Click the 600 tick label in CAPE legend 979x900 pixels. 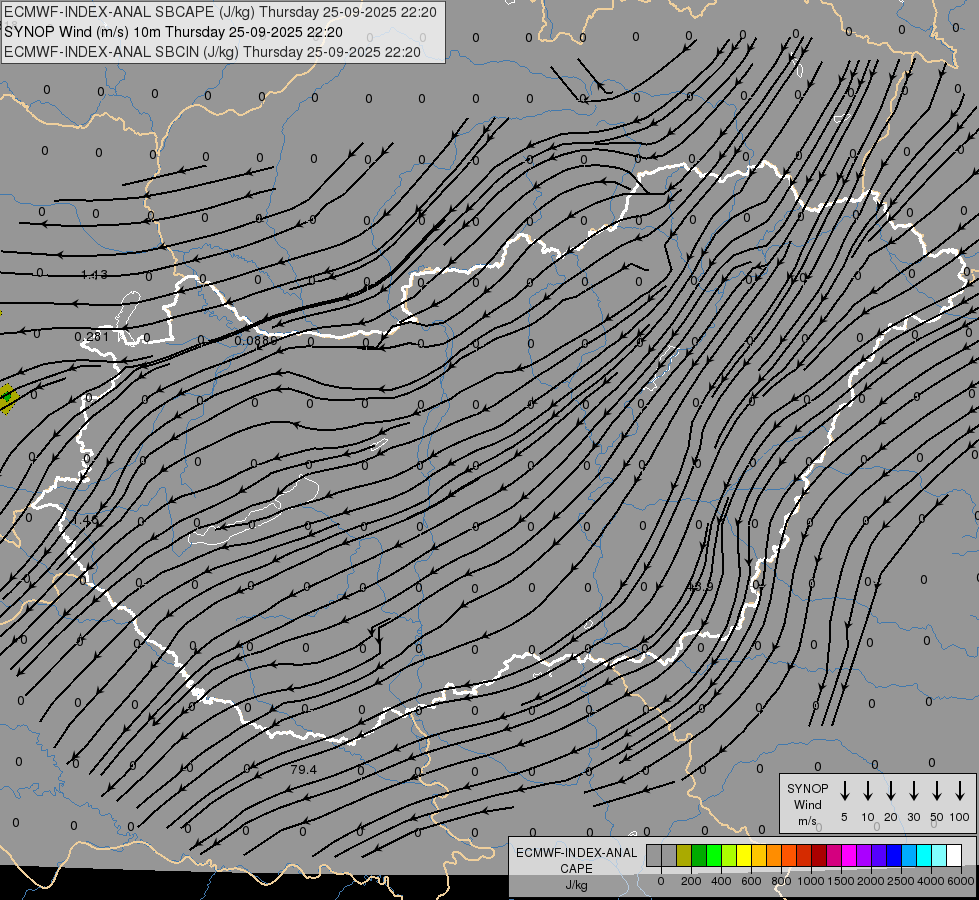pos(751,881)
